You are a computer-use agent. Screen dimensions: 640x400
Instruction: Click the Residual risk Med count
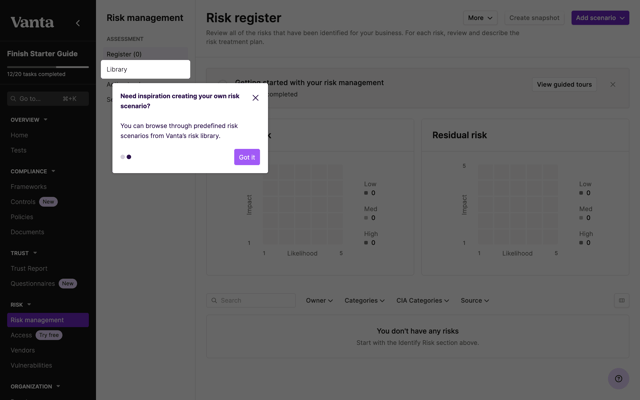pos(584,218)
